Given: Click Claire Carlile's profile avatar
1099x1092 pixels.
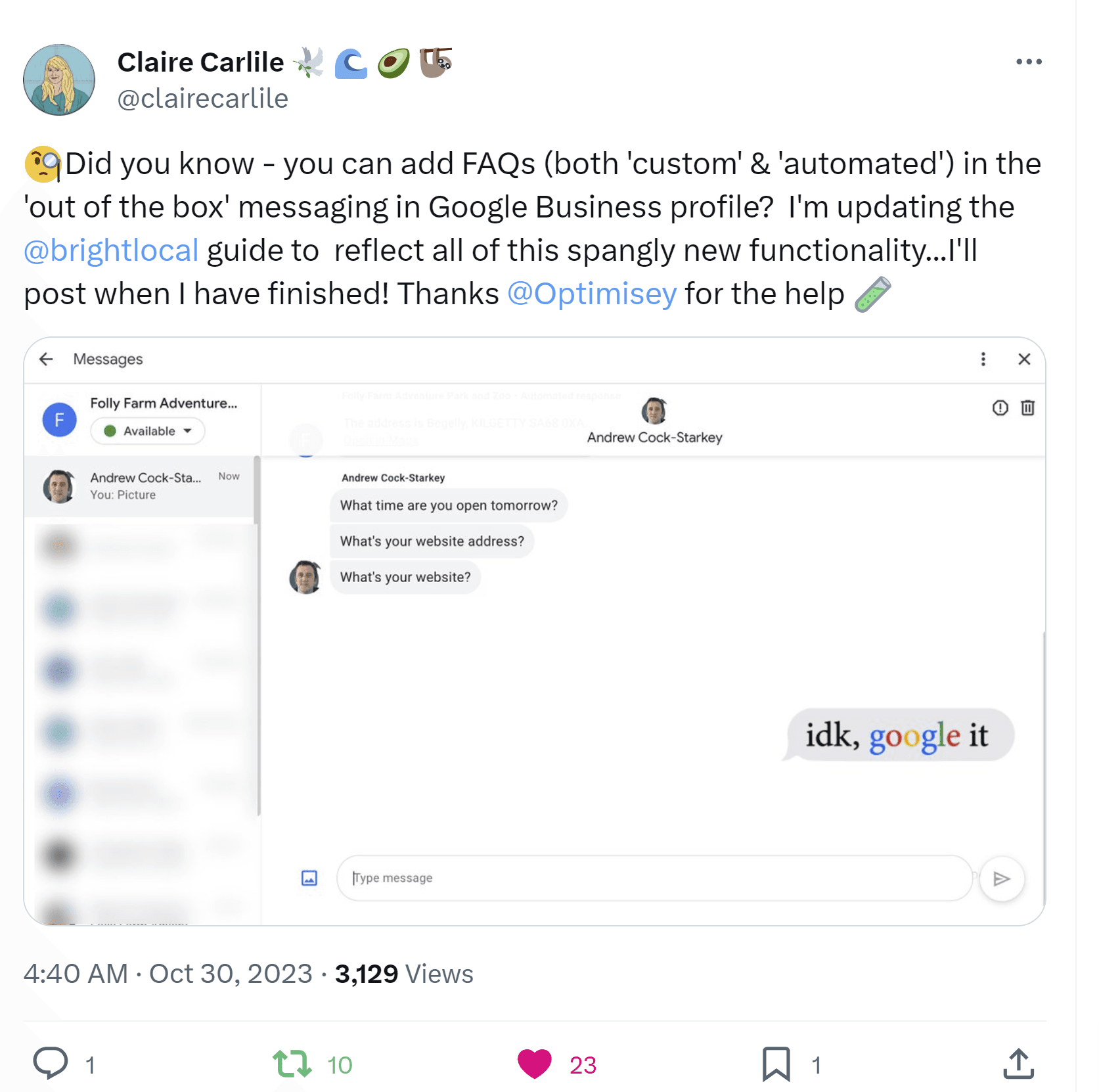Looking at the screenshot, I should point(59,80).
